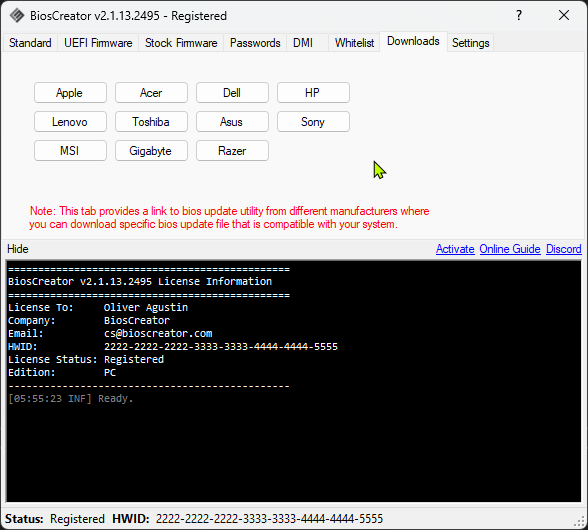The image size is (588, 530).
Task: Open Acer BIOS download link button
Action: (x=151, y=93)
